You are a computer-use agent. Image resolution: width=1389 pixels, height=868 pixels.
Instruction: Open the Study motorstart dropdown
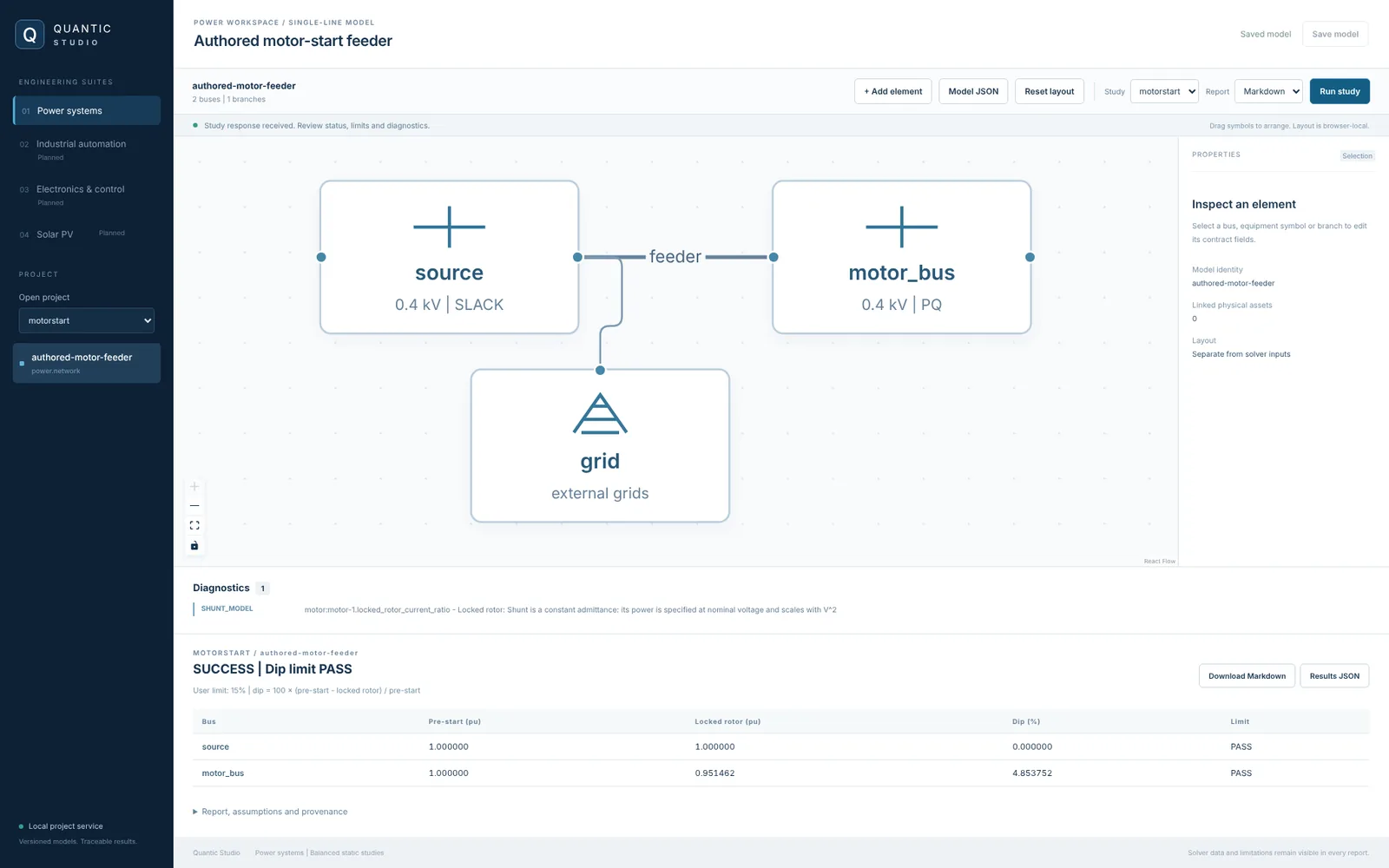click(1164, 91)
